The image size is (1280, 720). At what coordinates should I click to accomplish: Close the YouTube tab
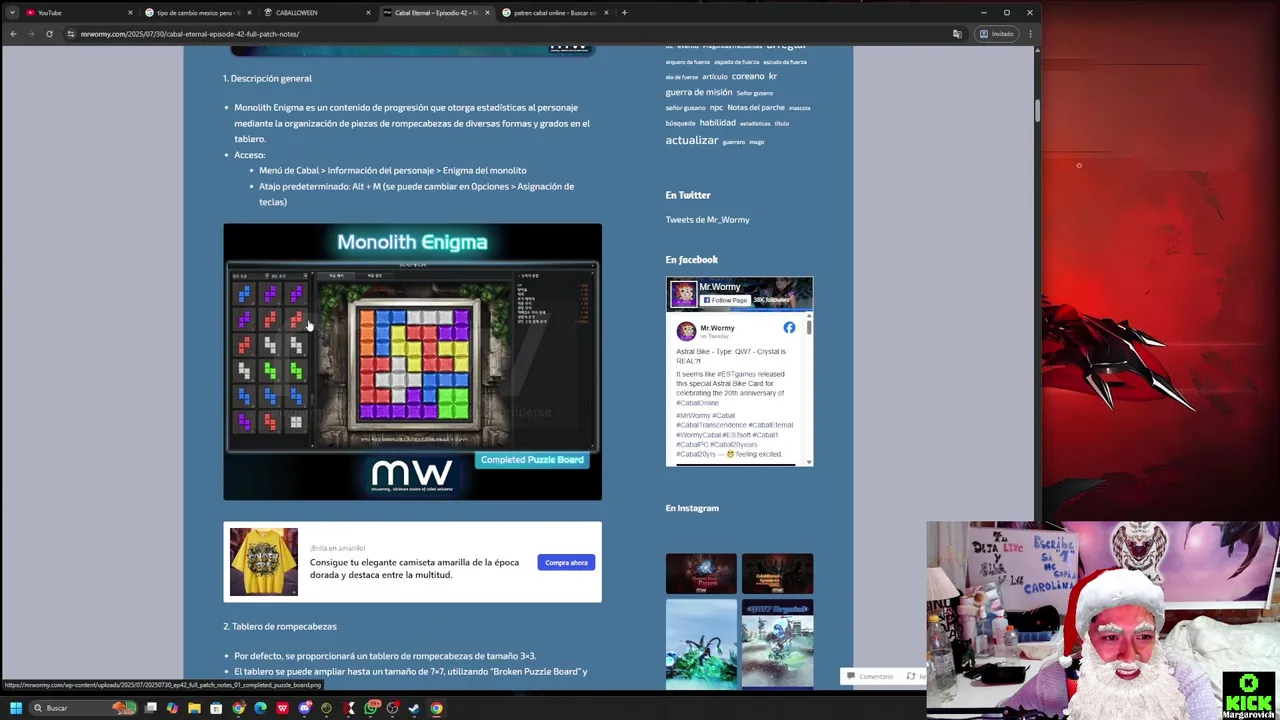click(x=130, y=13)
